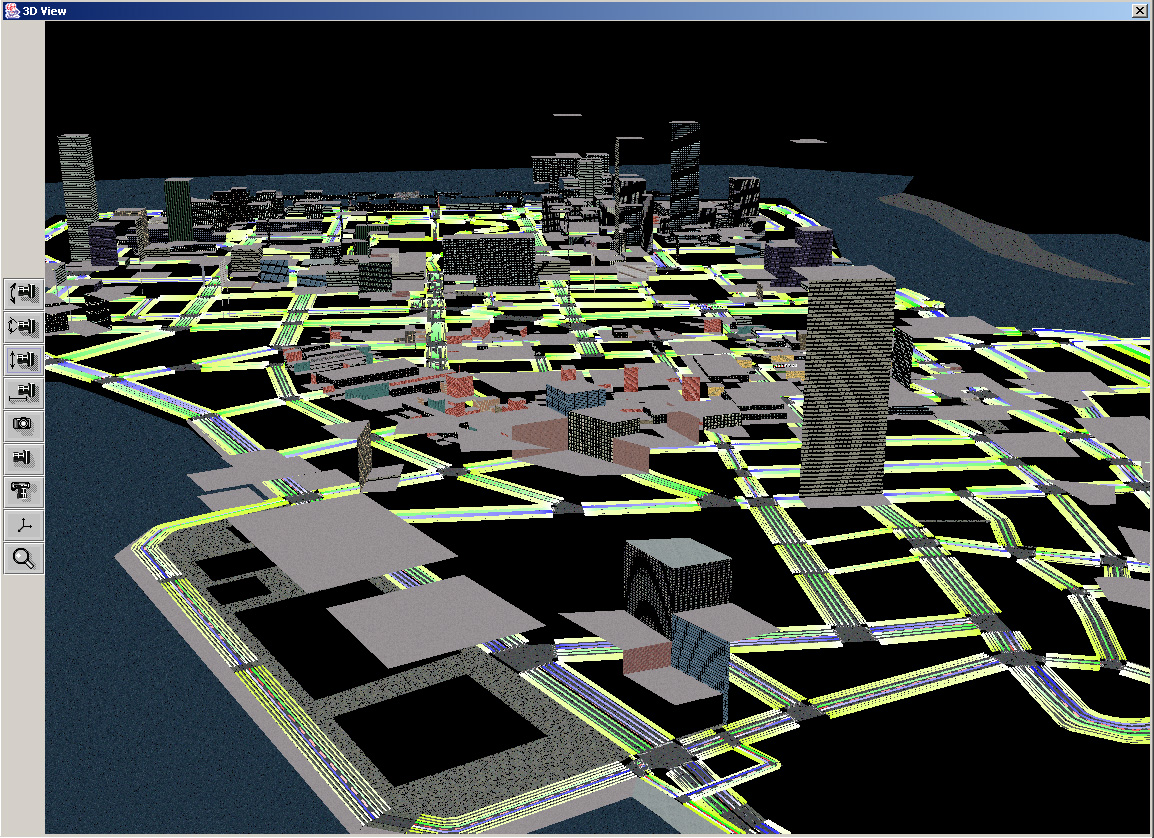
Task: Close the 3D View window
Action: tap(1140, 10)
